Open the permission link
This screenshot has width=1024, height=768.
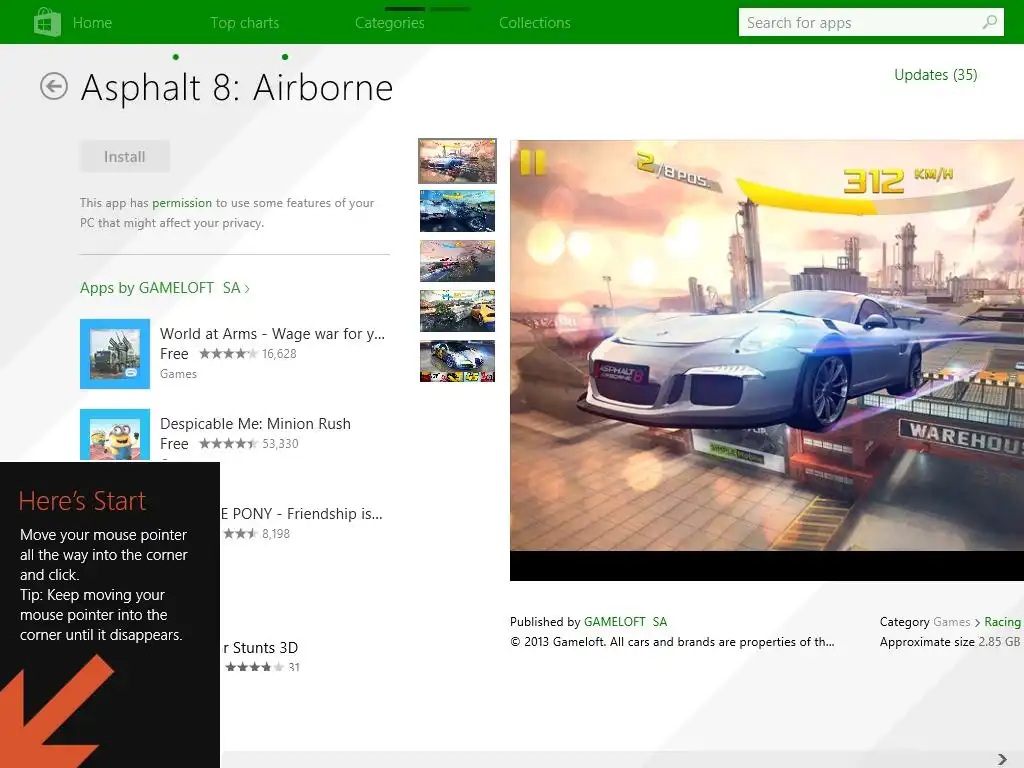(182, 203)
